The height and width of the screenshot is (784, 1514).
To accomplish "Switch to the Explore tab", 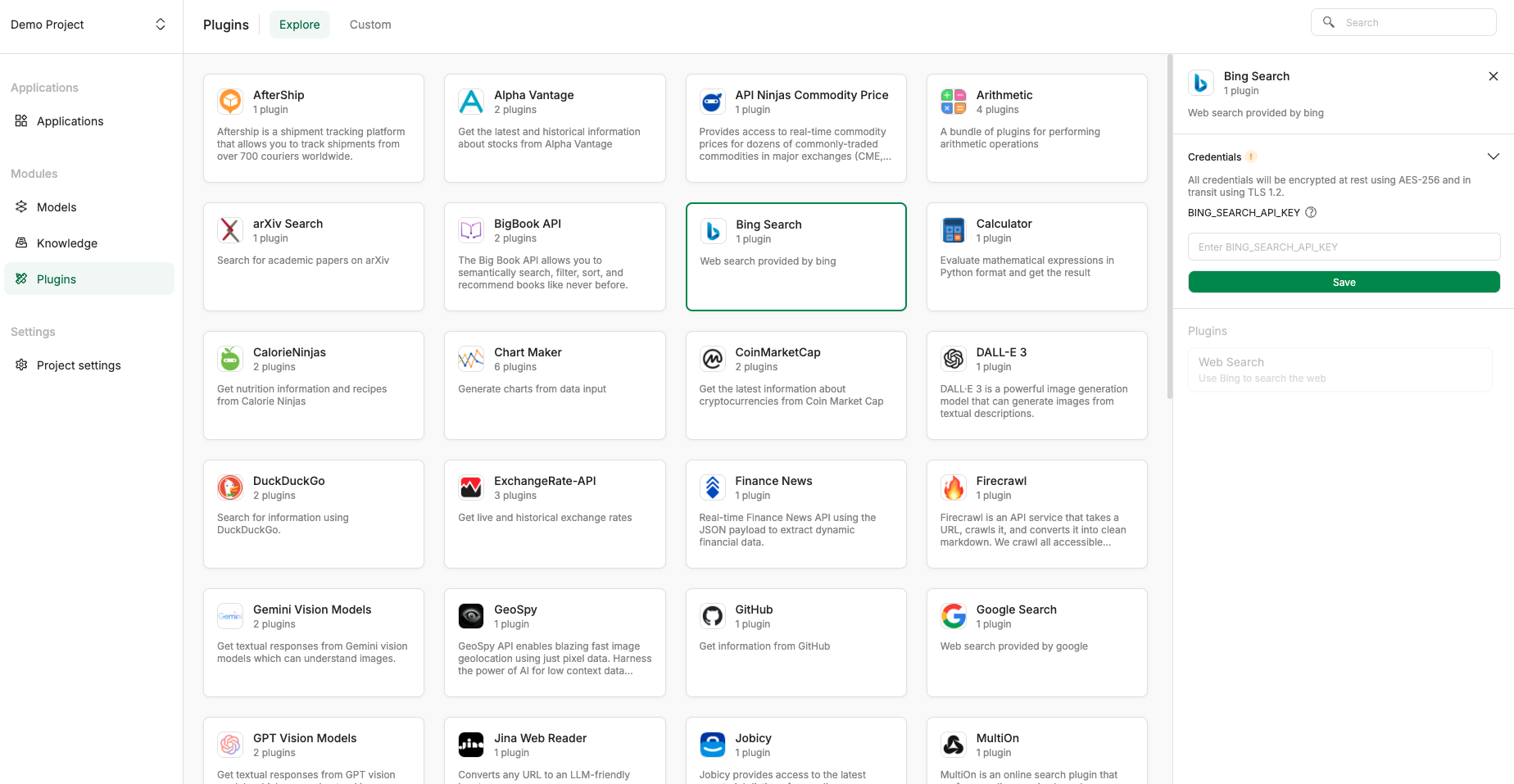I will click(x=300, y=25).
